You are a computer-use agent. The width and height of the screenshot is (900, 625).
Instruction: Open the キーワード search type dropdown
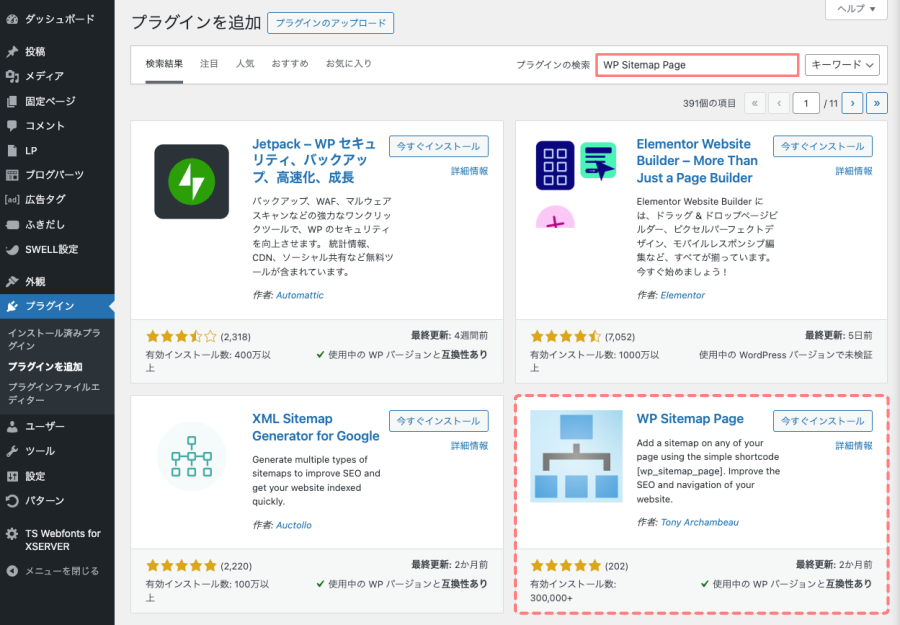click(842, 65)
